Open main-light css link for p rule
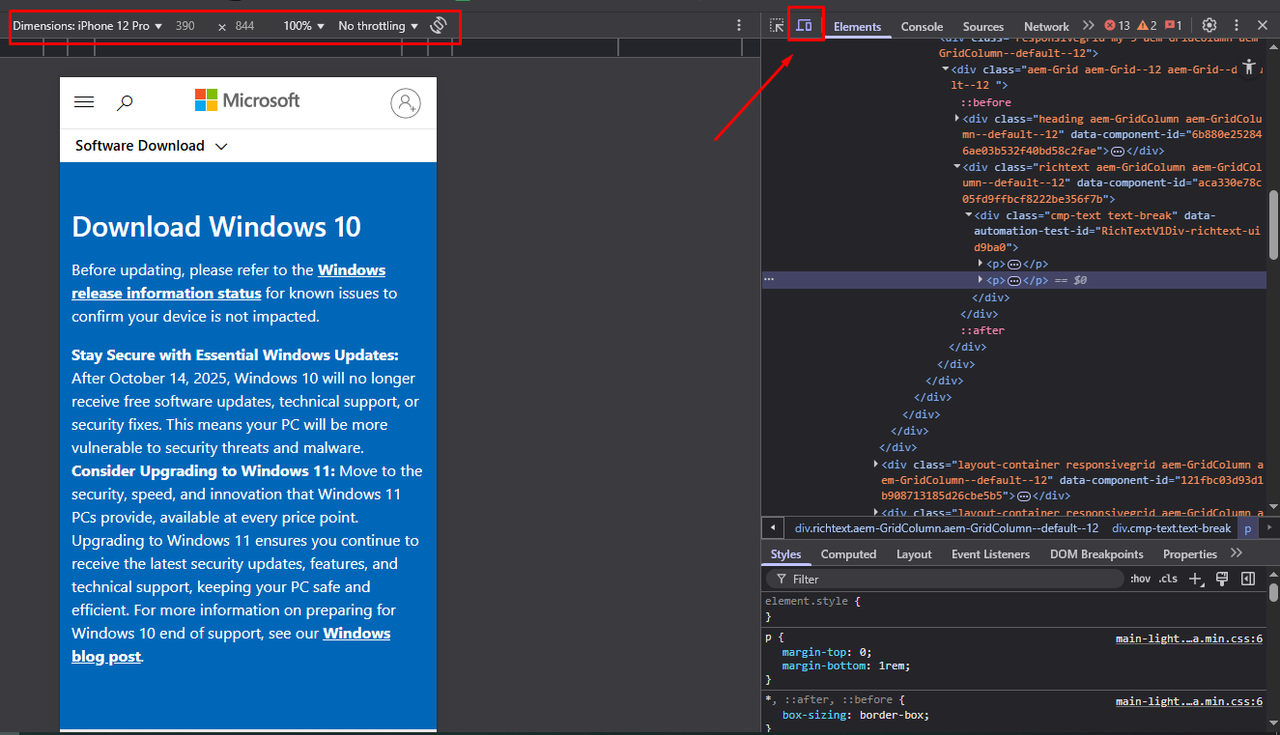The height and width of the screenshot is (735, 1280). coord(1189,638)
